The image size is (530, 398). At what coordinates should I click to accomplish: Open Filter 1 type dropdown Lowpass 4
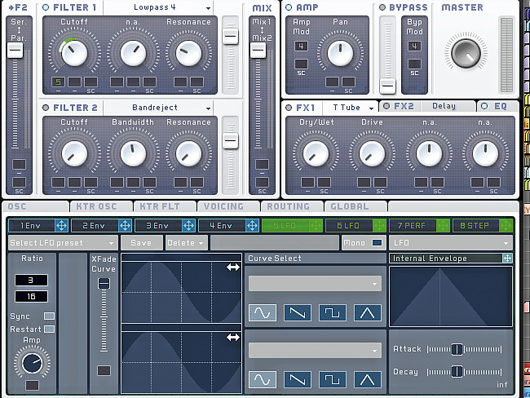[x=158, y=7]
